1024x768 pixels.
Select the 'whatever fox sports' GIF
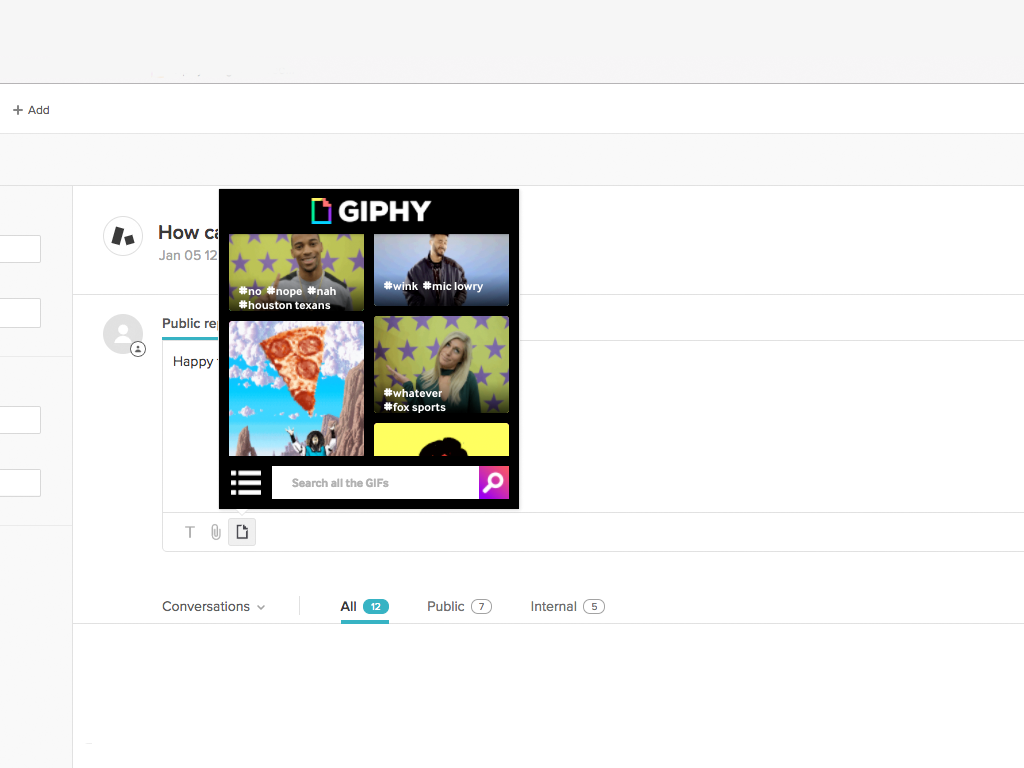441,364
